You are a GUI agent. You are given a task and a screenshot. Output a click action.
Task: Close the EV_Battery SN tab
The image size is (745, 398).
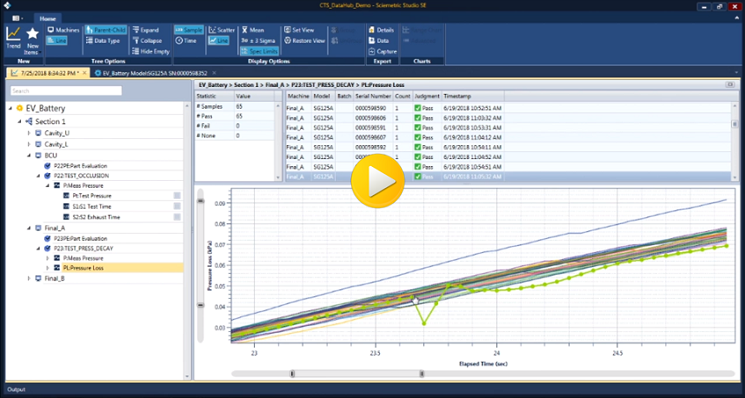tap(214, 73)
